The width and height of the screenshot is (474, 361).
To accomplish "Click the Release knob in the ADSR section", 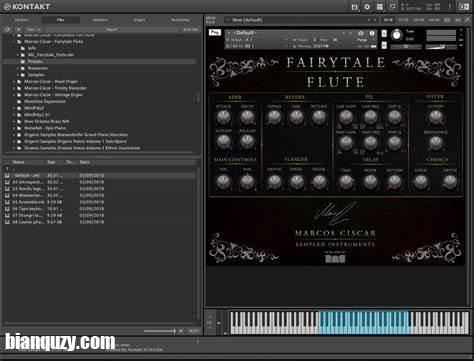I will 247,142.
